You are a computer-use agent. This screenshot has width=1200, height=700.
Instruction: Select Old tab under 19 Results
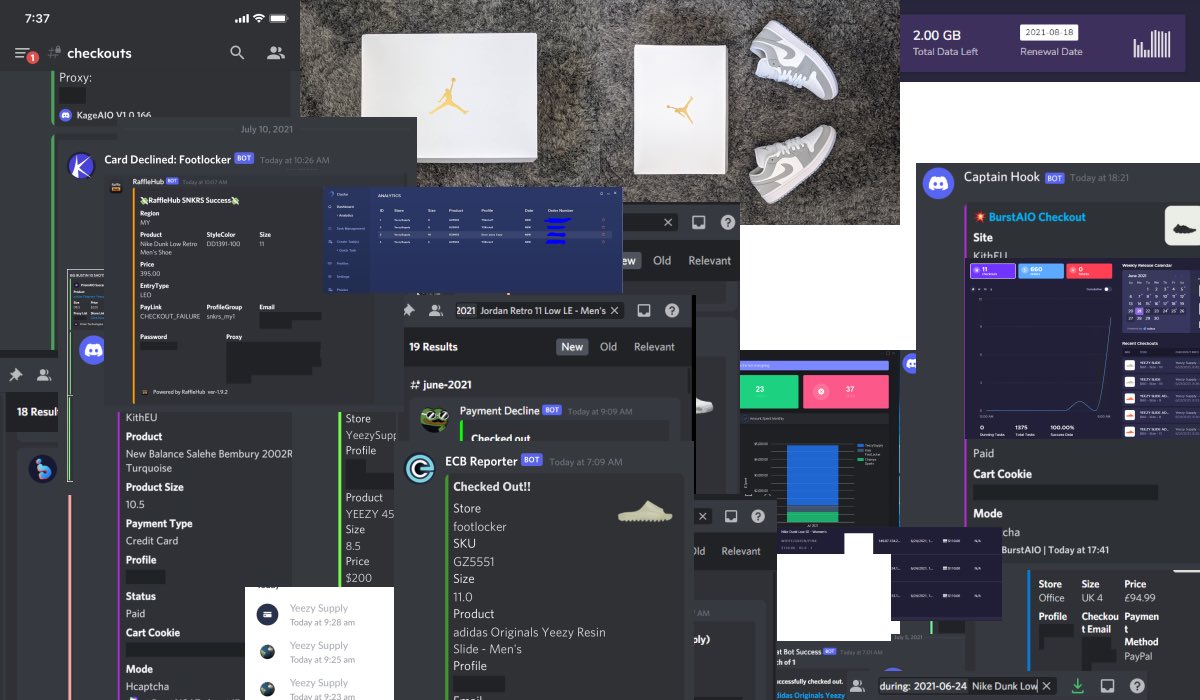[608, 347]
